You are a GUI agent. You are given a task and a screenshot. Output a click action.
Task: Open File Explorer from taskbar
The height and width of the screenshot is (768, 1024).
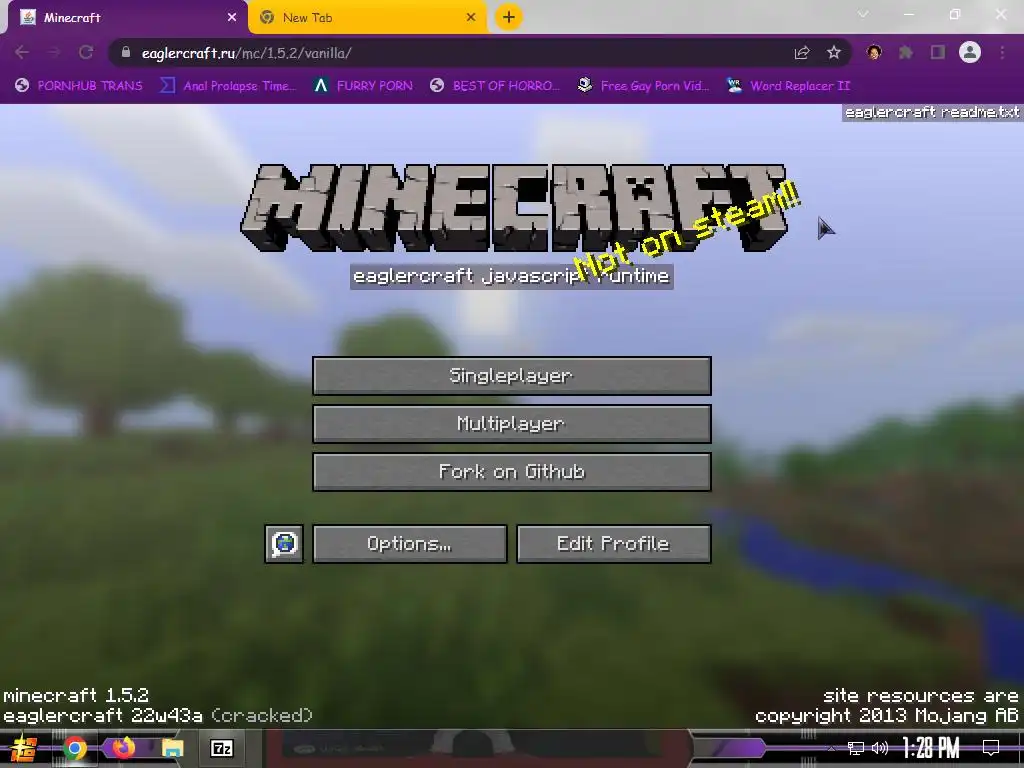coord(172,748)
